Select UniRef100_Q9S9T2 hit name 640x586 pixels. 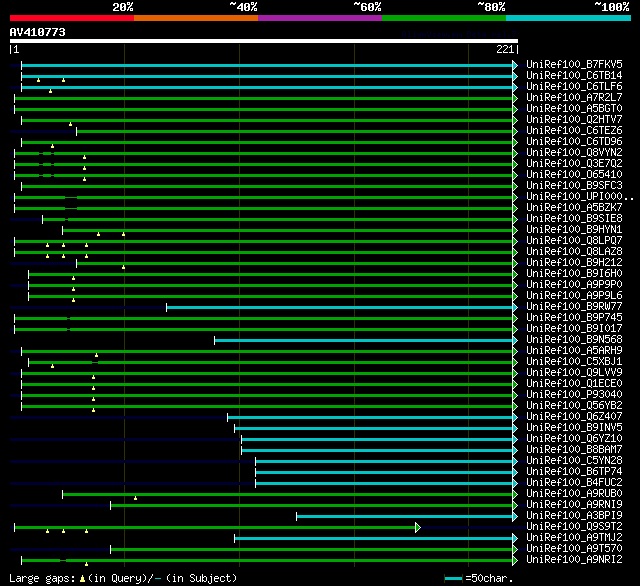tap(574, 527)
